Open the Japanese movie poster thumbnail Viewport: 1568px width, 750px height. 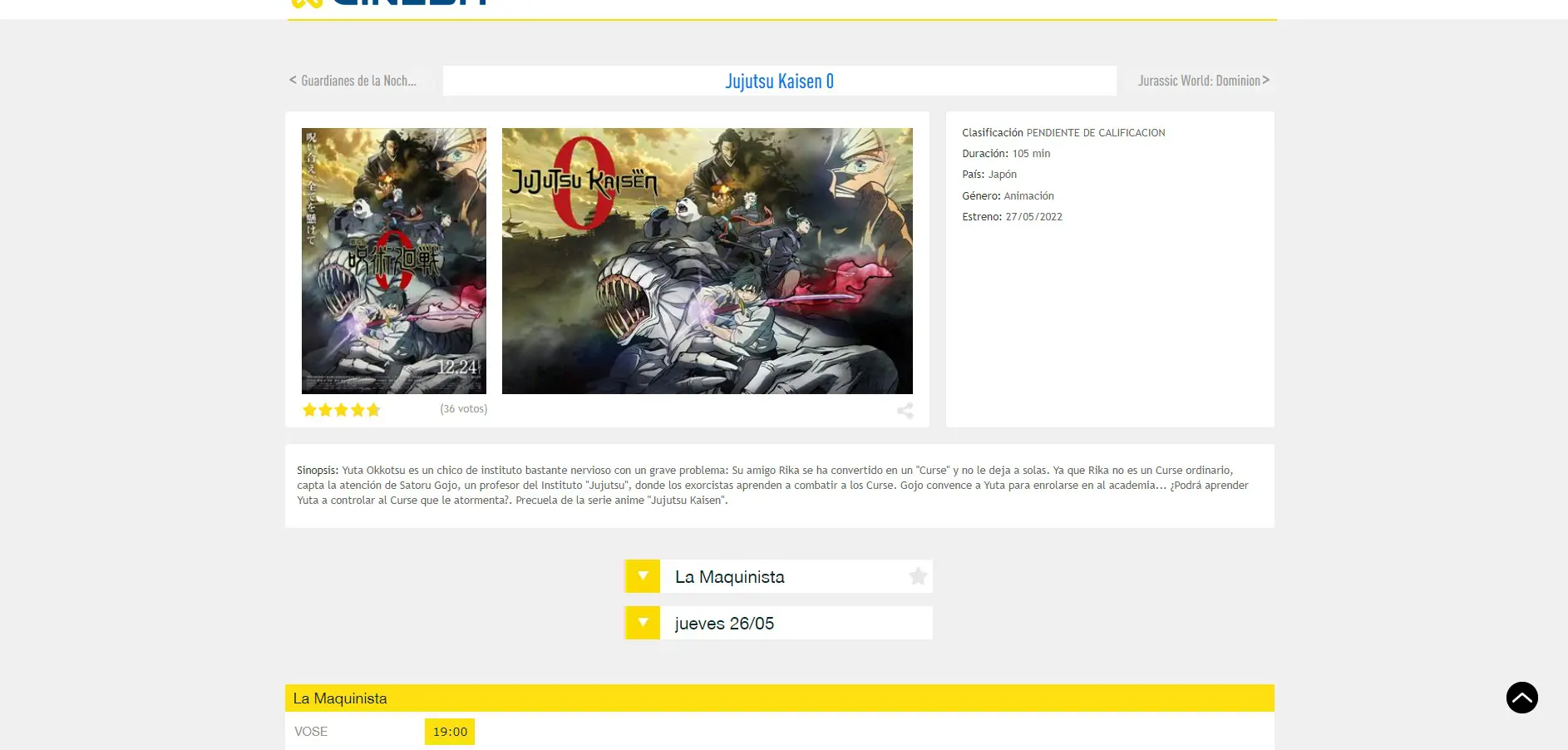(x=394, y=261)
